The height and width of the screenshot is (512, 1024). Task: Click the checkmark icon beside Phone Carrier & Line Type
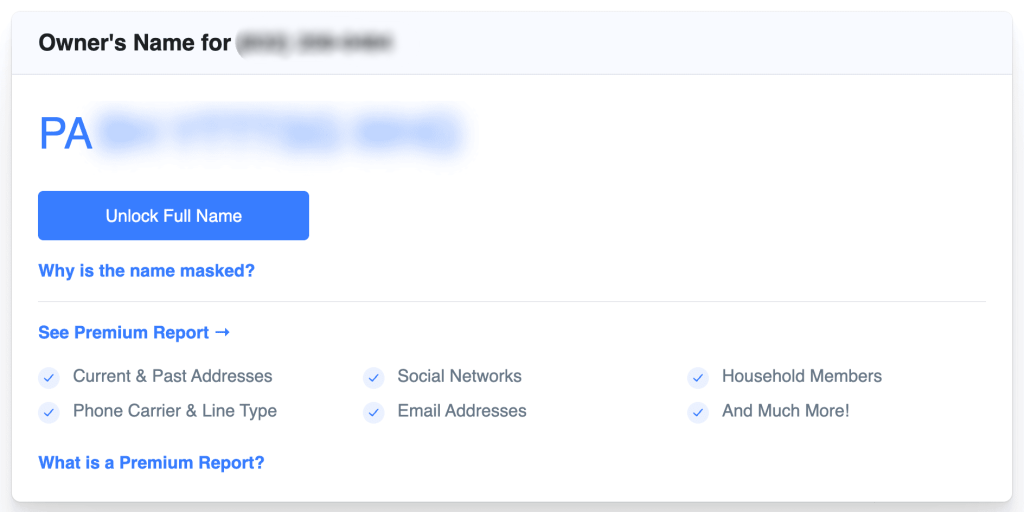click(x=49, y=412)
